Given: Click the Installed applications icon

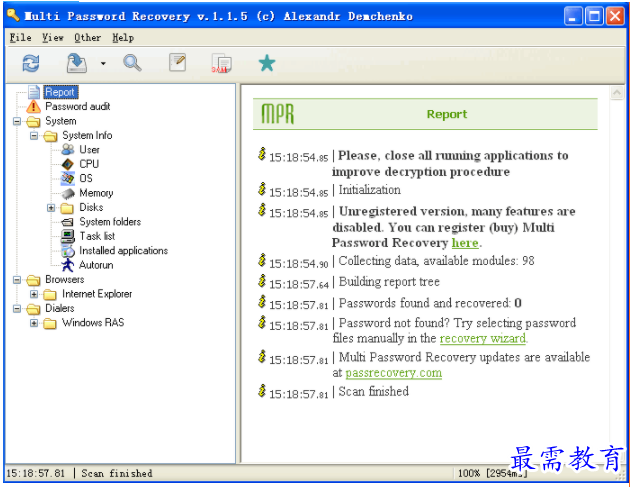Looking at the screenshot, I should click(x=68, y=251).
